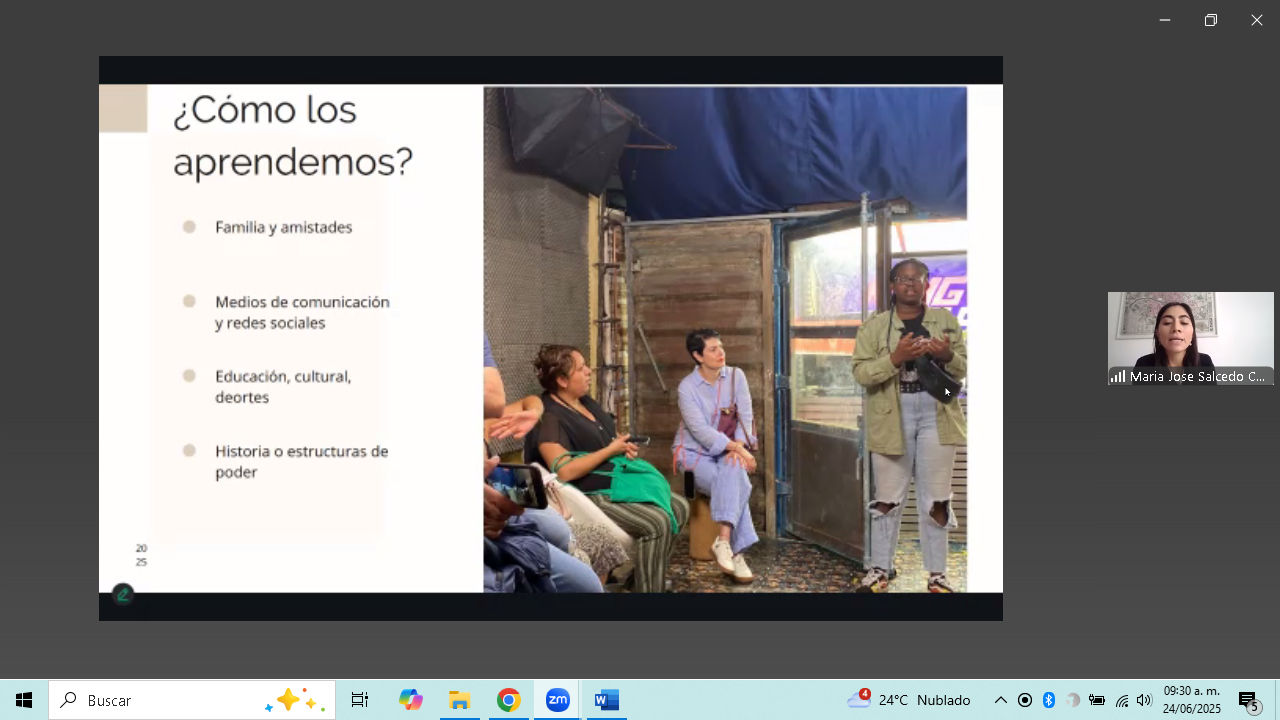Open the Windows Start menu
This screenshot has width=1280, height=720.
click(x=24, y=700)
